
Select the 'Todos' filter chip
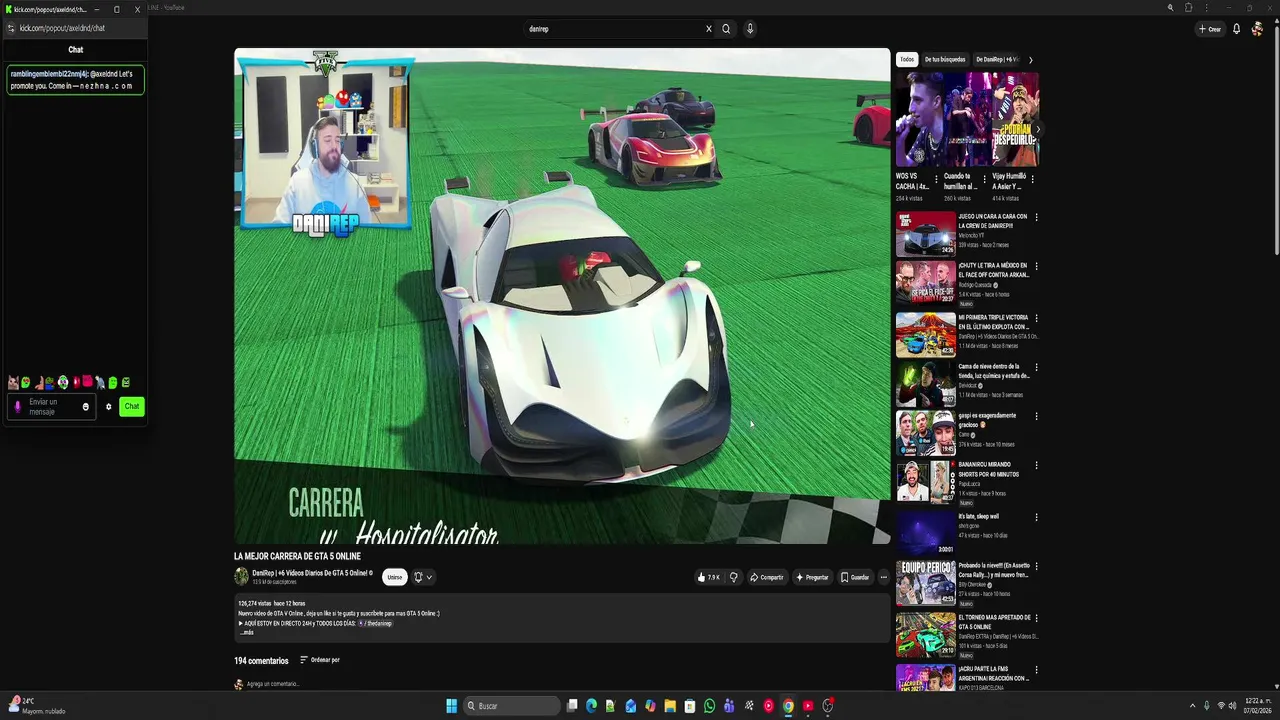click(x=907, y=59)
